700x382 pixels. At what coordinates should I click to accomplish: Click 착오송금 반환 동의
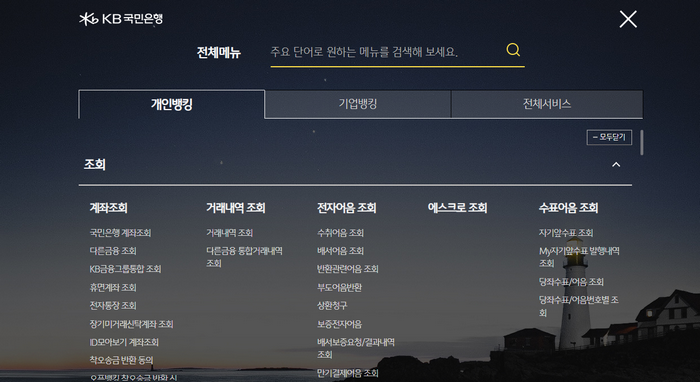(121, 360)
